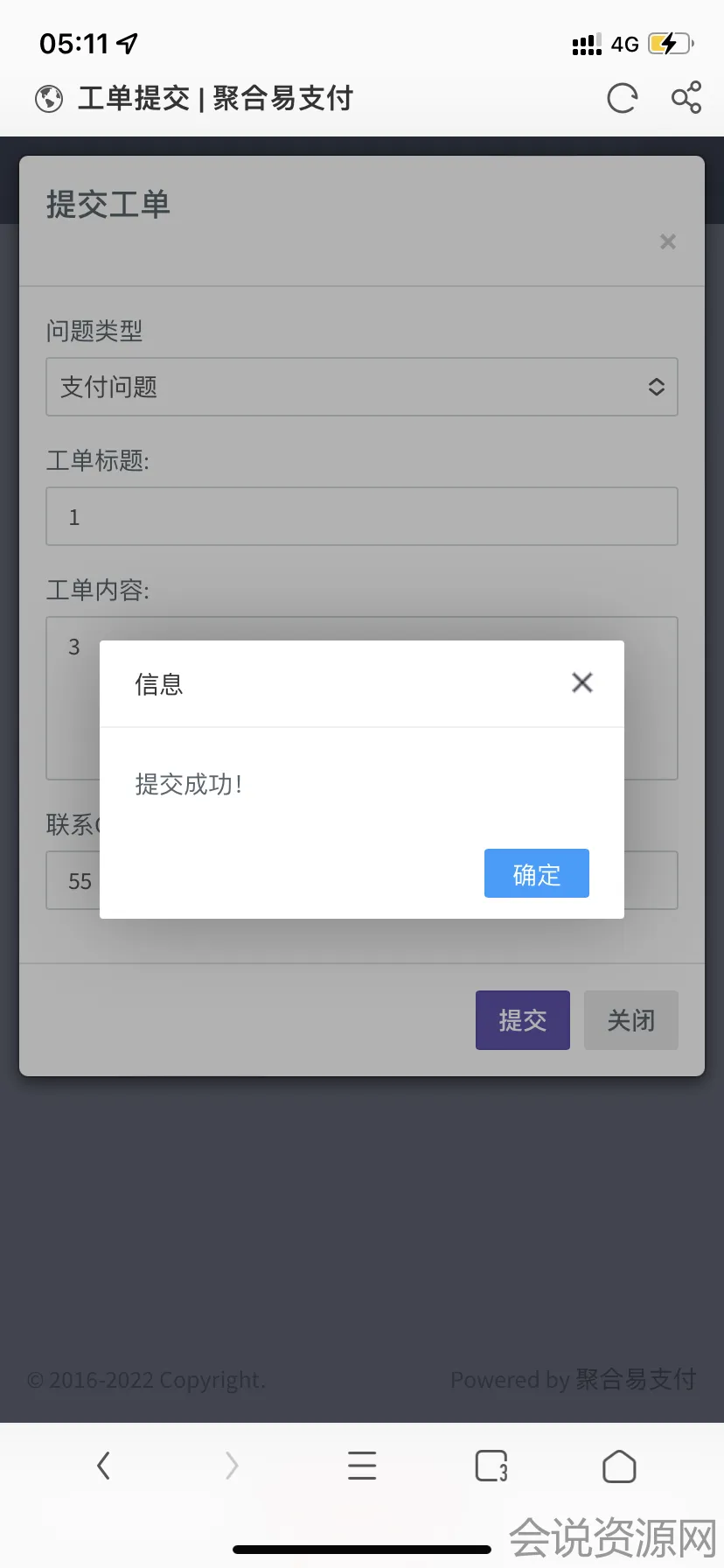Close the 提交工单 modal with X

(x=668, y=241)
